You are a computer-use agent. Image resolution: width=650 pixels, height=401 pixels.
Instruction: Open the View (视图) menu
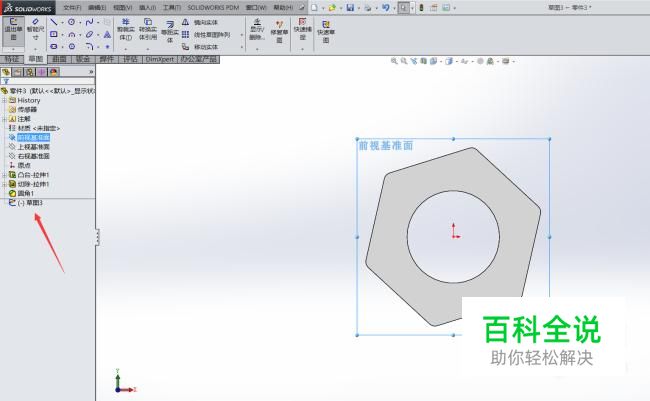pyautogui.click(x=122, y=7)
